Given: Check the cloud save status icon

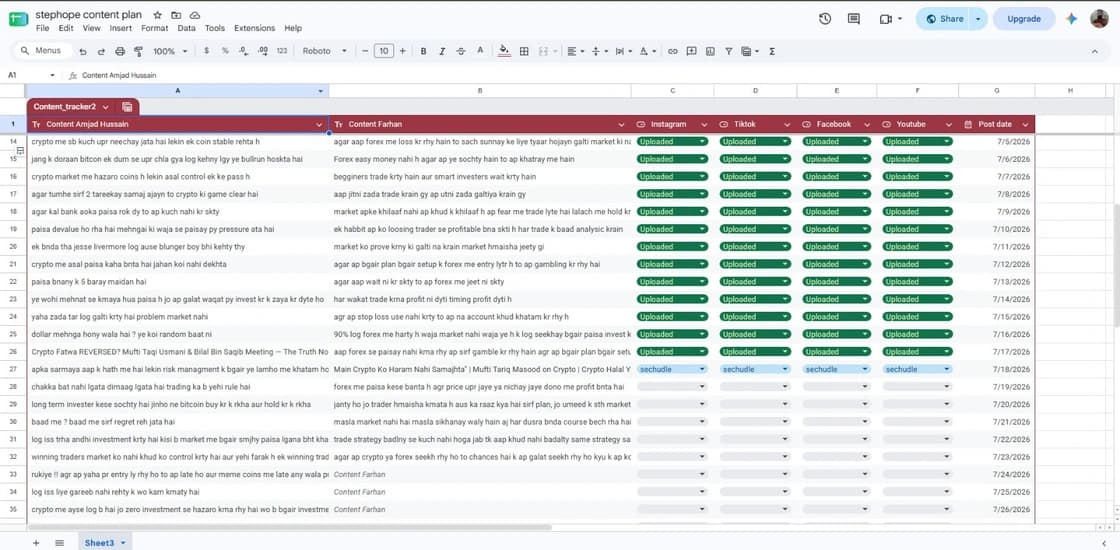Looking at the screenshot, I should [194, 15].
